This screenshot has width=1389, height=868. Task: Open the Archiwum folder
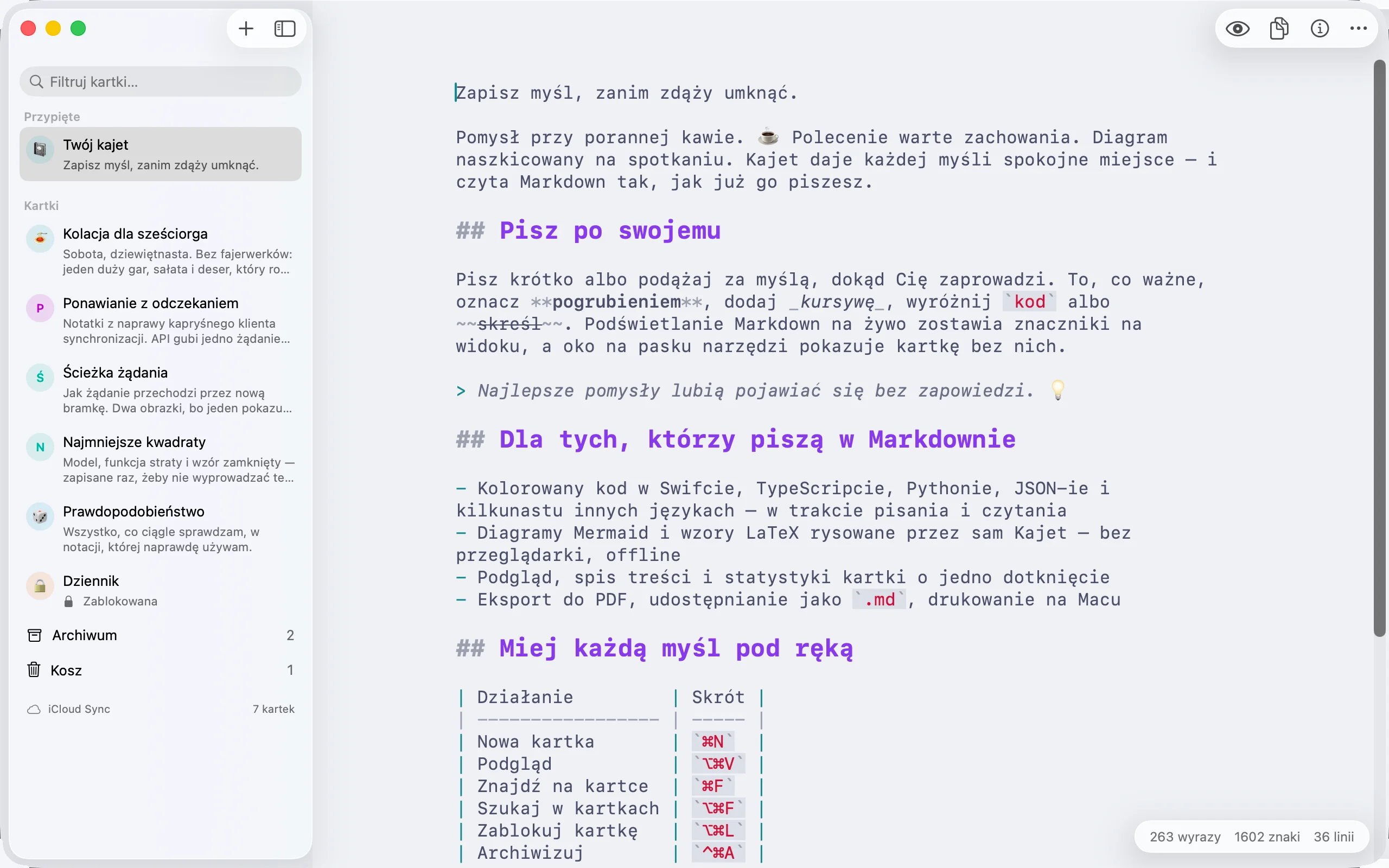pos(161,635)
